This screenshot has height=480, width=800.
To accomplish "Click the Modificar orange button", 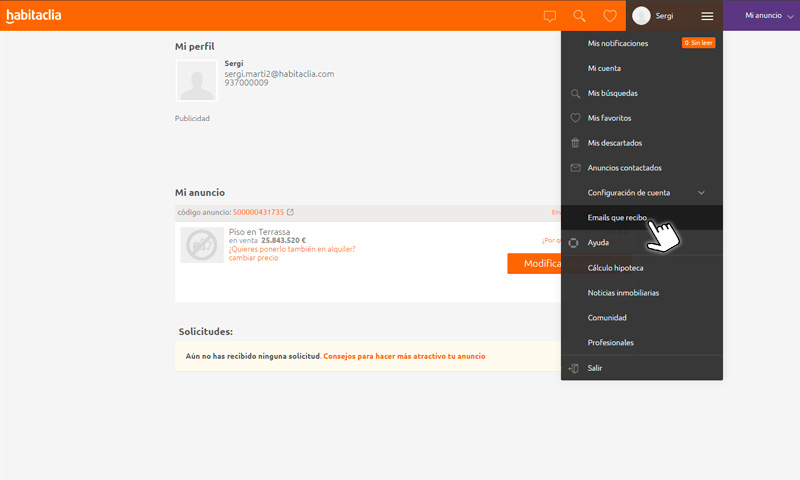I will pos(540,263).
